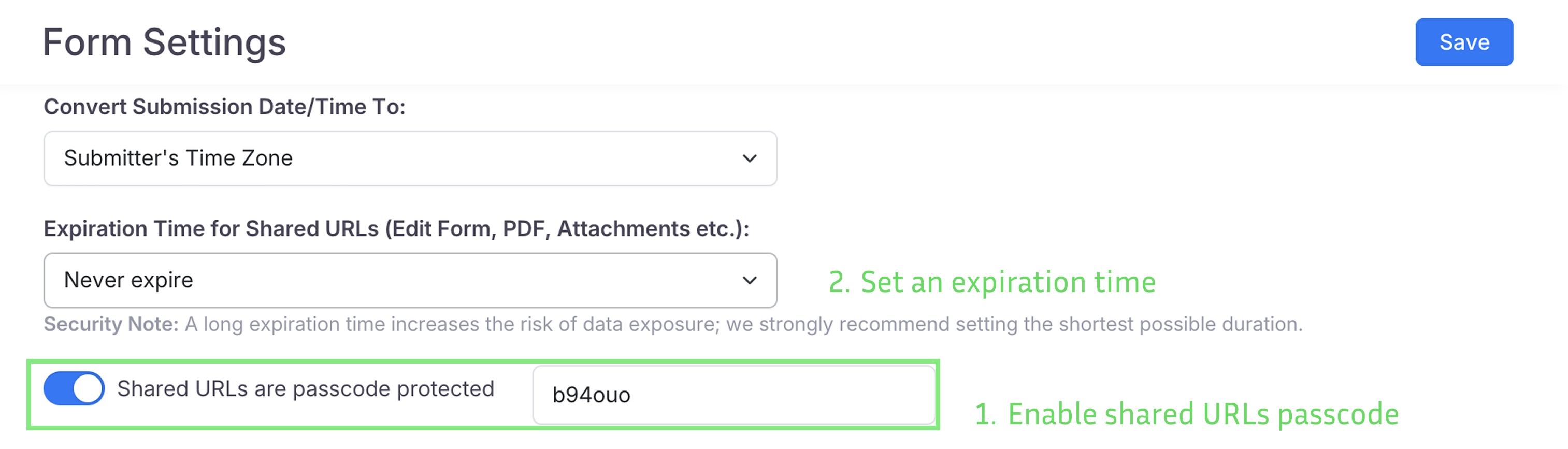Click the 'Expiration Time for Shared URLs' label
Viewport: 1568px width, 449px height.
[396, 229]
